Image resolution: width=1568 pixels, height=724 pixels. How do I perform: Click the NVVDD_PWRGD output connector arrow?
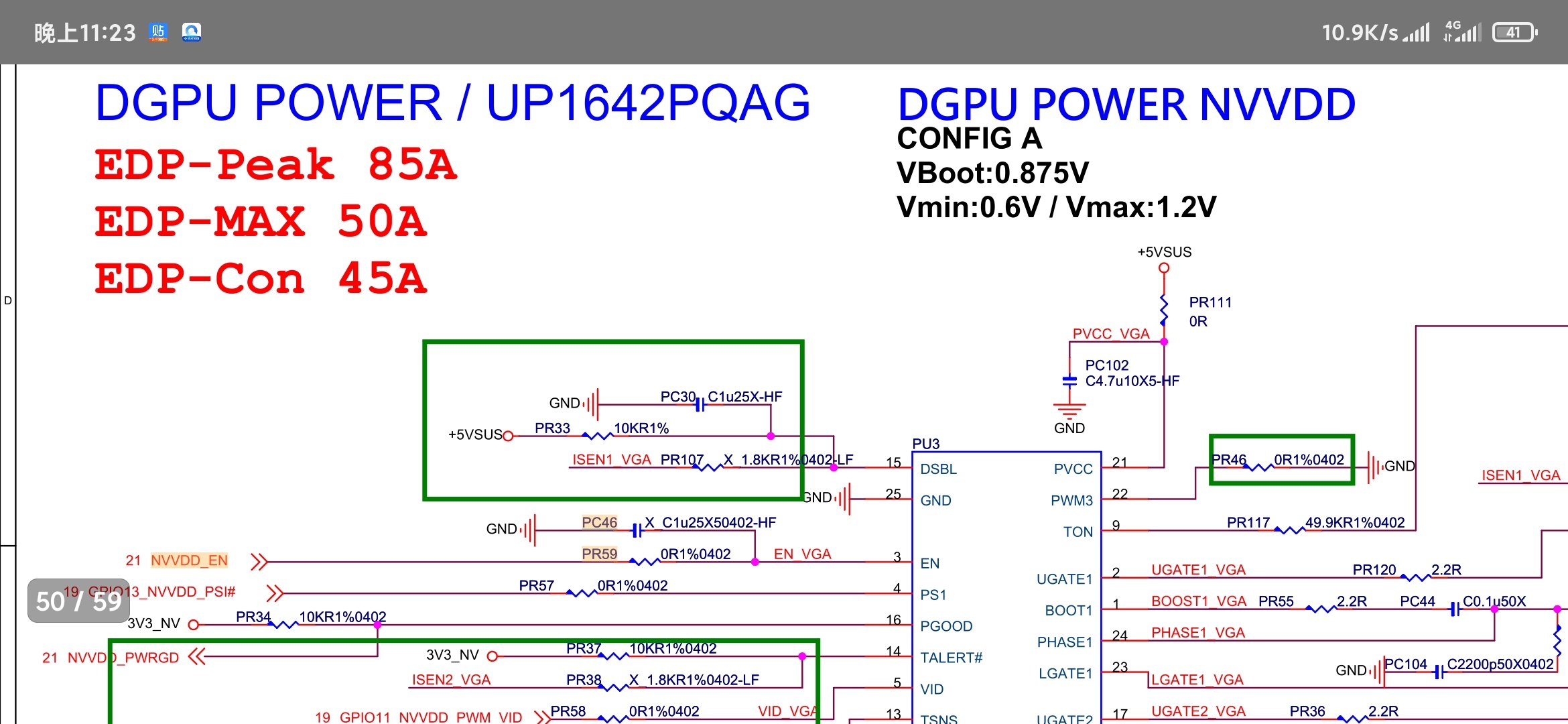(x=196, y=656)
